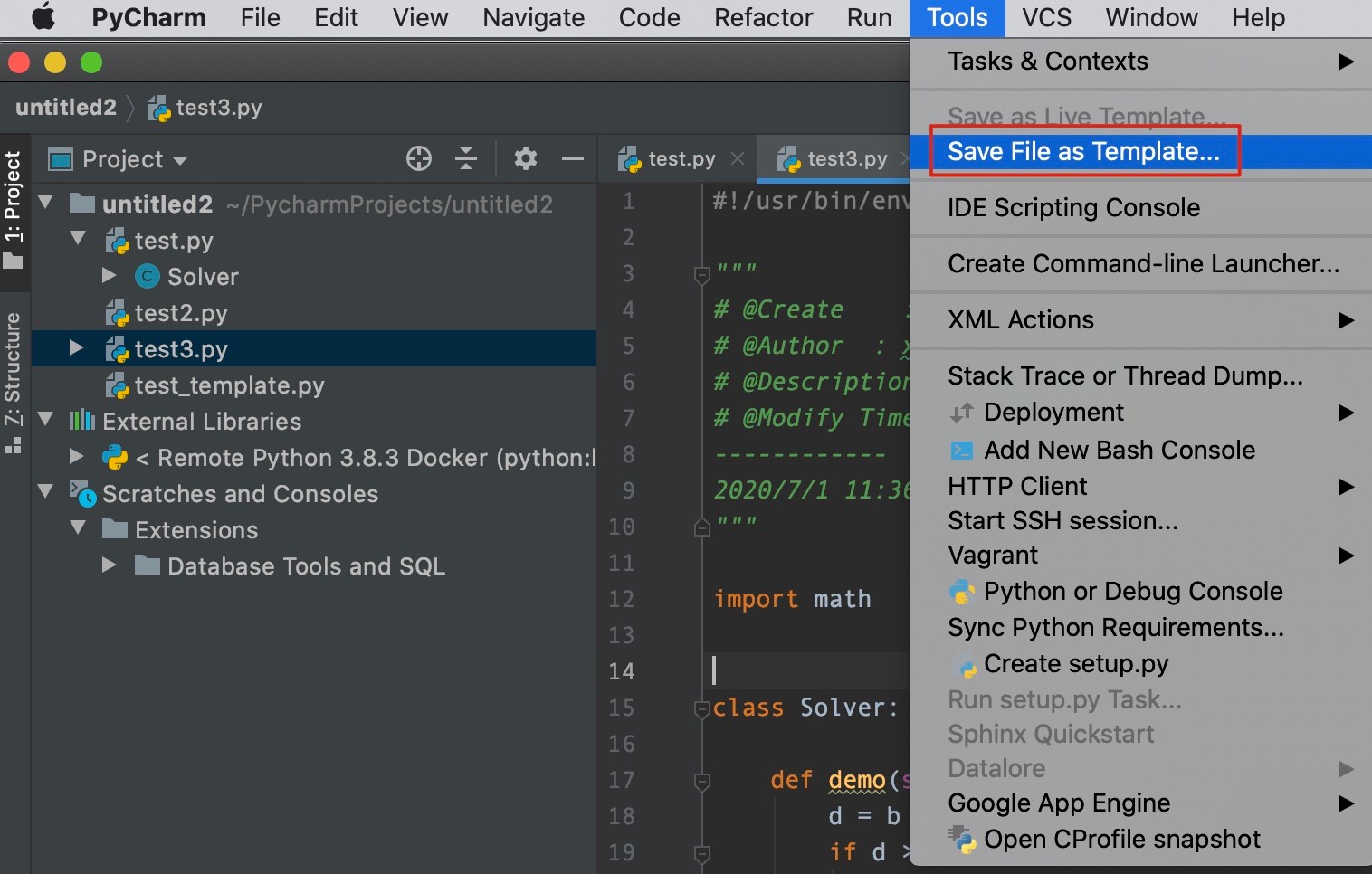Open HTTP Client submenu

pos(1140,487)
